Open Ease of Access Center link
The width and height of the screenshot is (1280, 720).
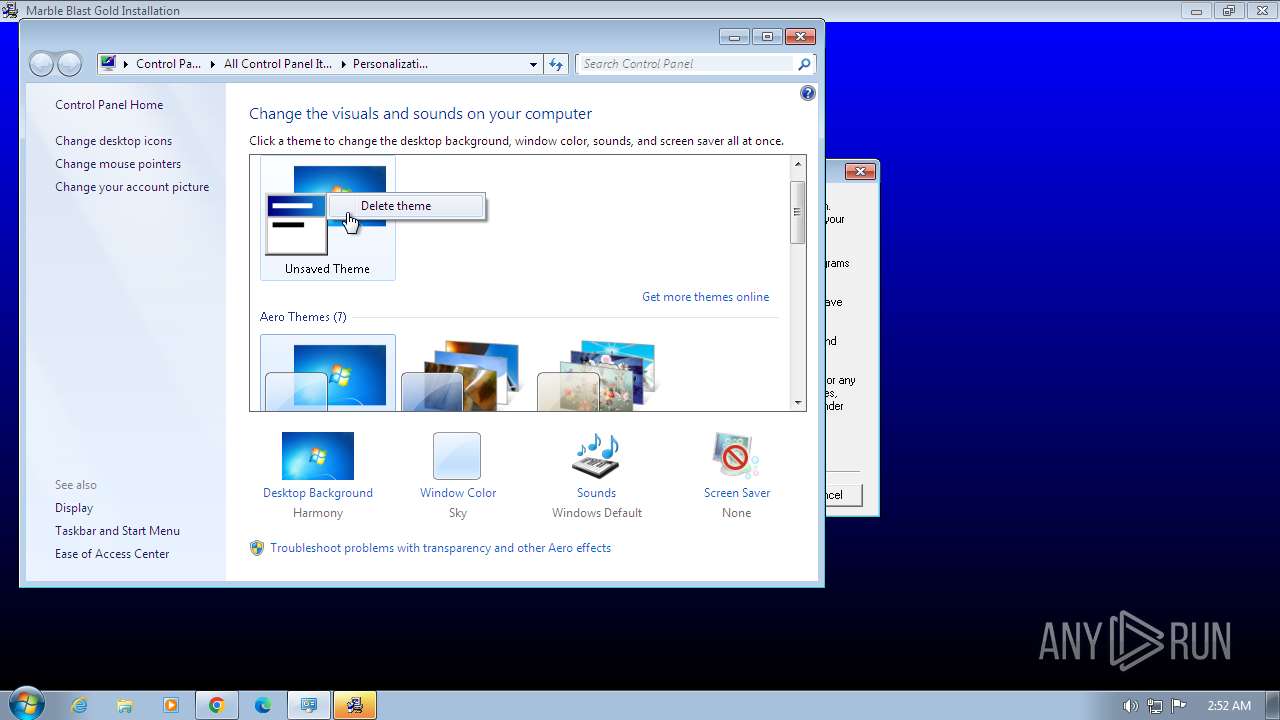(x=112, y=554)
